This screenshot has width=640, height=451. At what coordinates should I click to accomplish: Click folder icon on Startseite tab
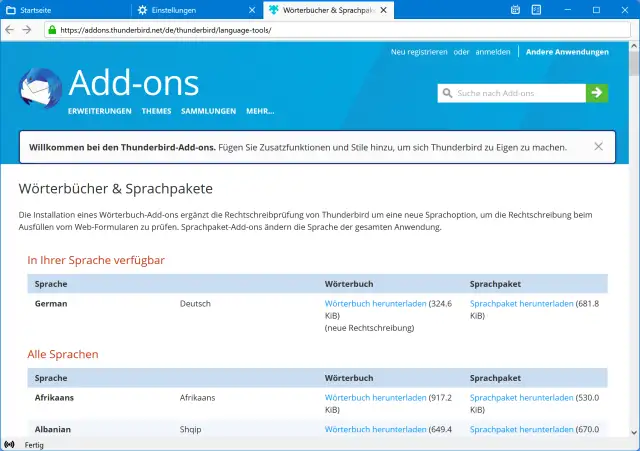11,10
